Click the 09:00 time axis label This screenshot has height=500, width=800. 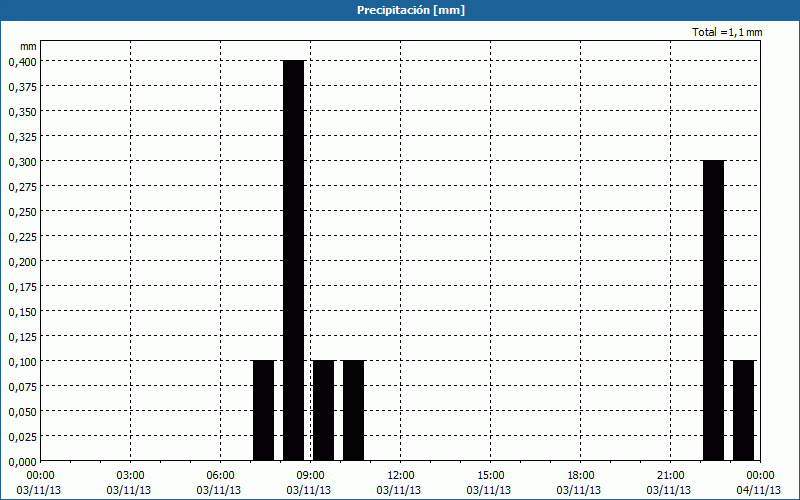coord(310,476)
